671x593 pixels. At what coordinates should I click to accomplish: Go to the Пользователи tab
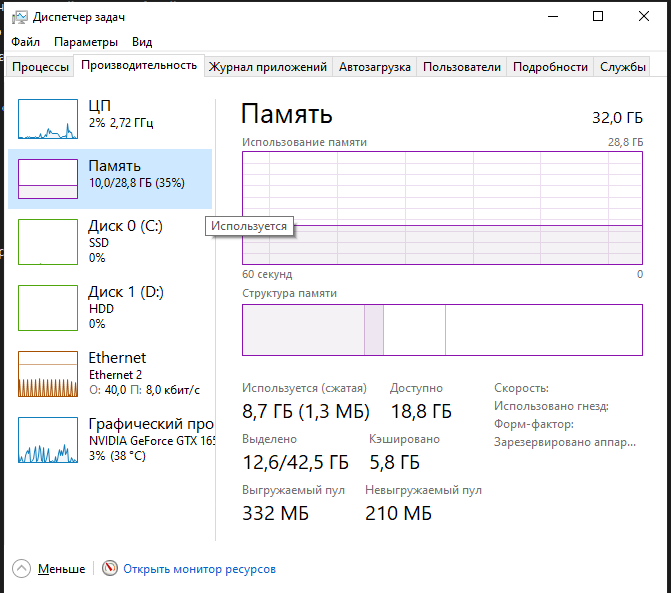tap(462, 67)
